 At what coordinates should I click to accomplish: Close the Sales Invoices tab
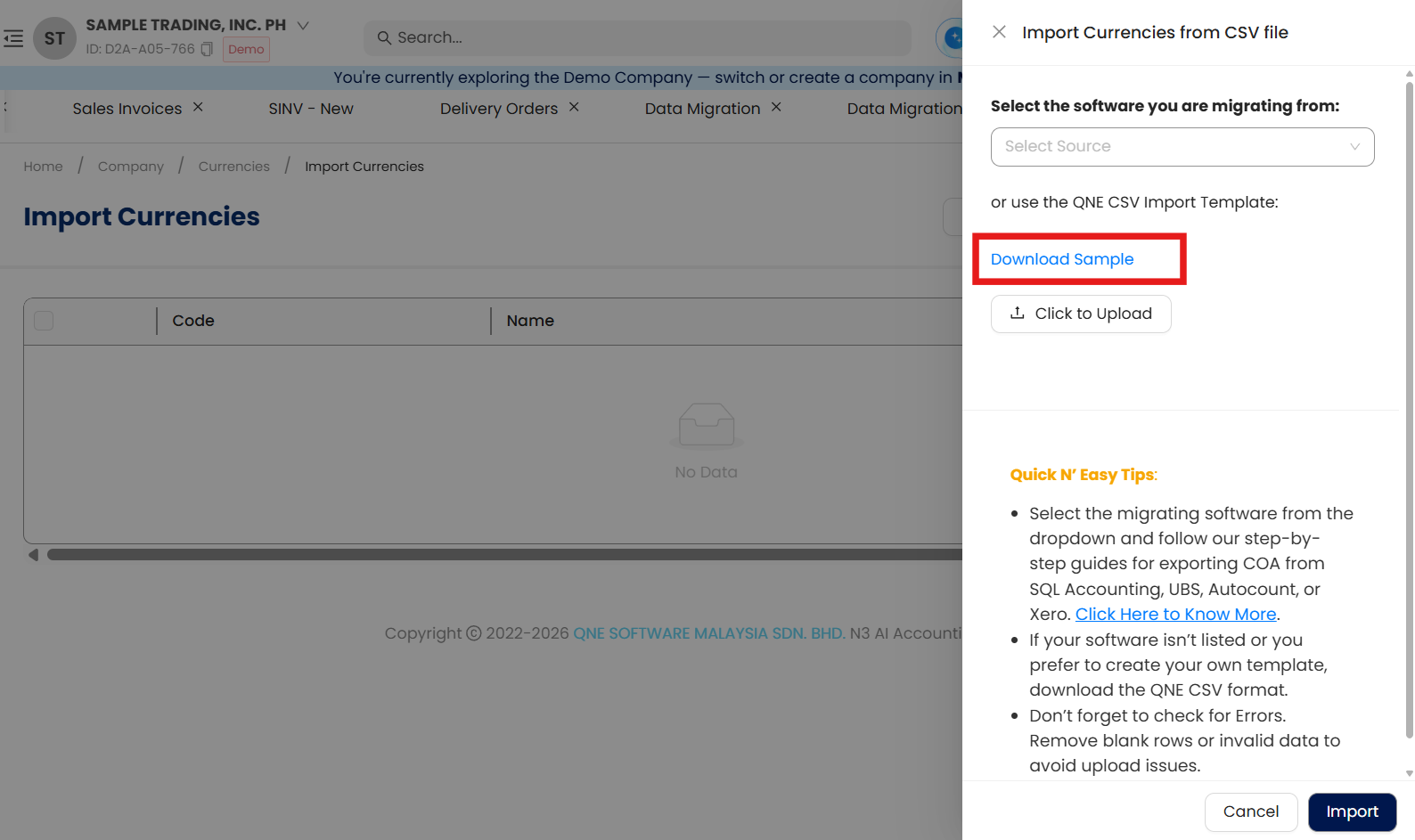coord(198,107)
